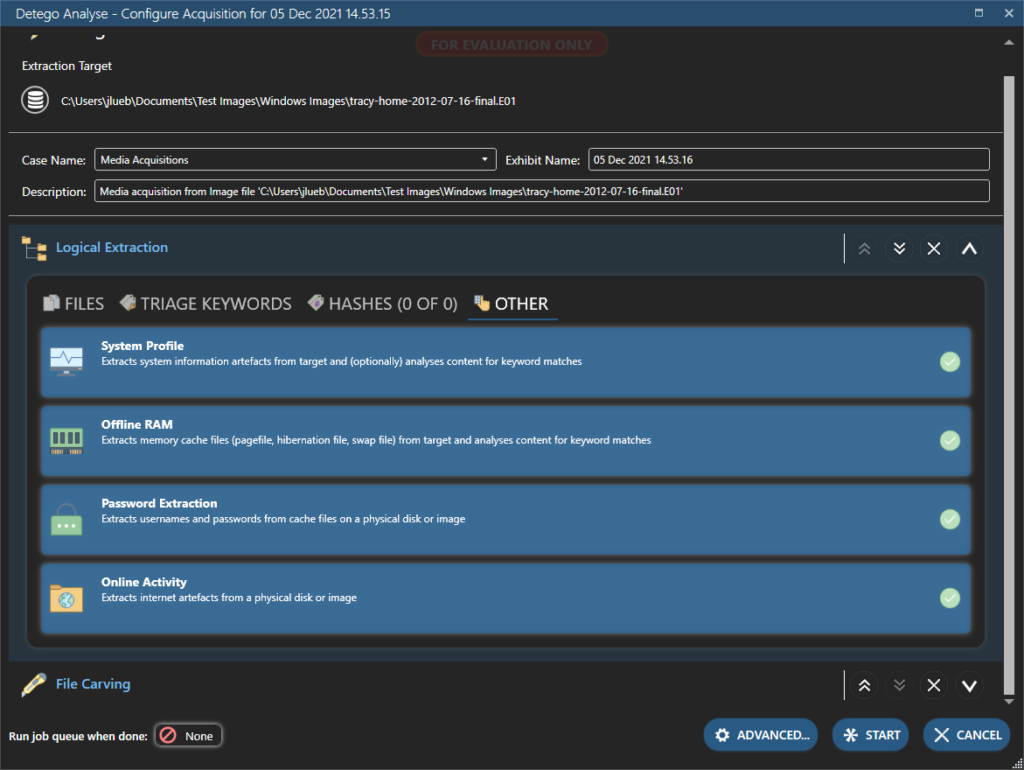The height and width of the screenshot is (770, 1024).
Task: Maximize the Detego Analyse window
Action: (978, 13)
